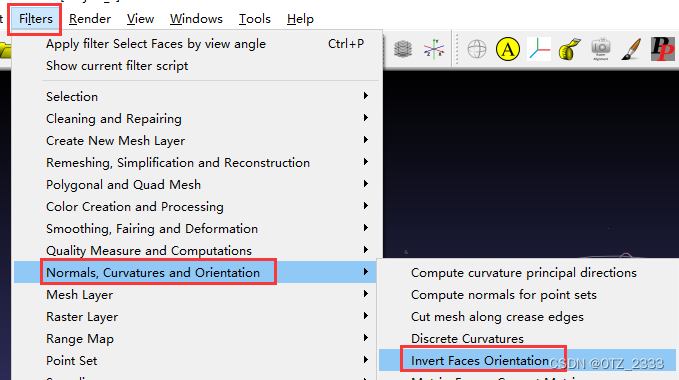
Task: Open the Filters menu
Action: point(36,19)
